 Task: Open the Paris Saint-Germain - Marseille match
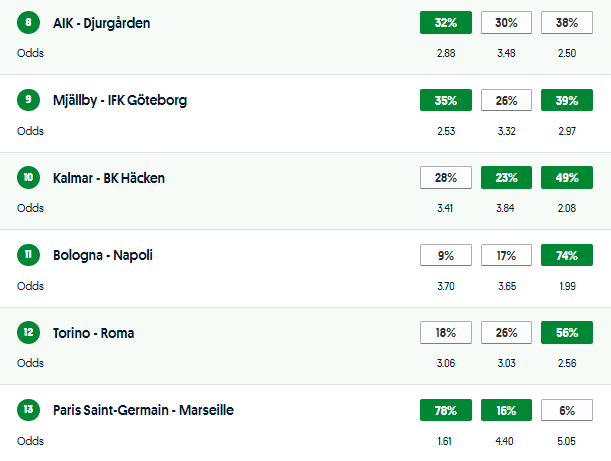(x=146, y=410)
